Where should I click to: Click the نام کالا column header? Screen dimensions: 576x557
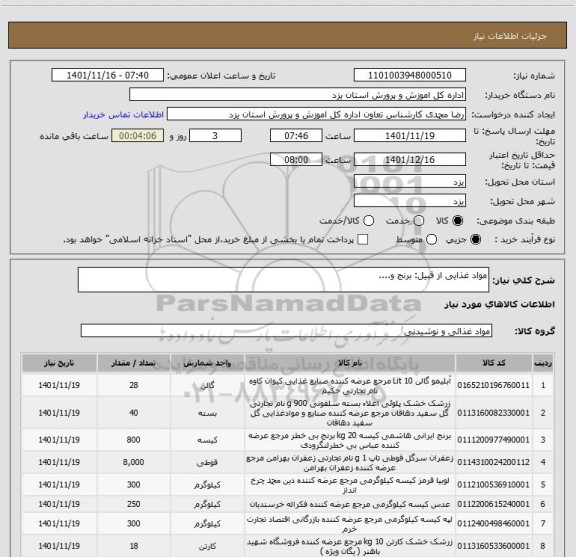(x=350, y=363)
